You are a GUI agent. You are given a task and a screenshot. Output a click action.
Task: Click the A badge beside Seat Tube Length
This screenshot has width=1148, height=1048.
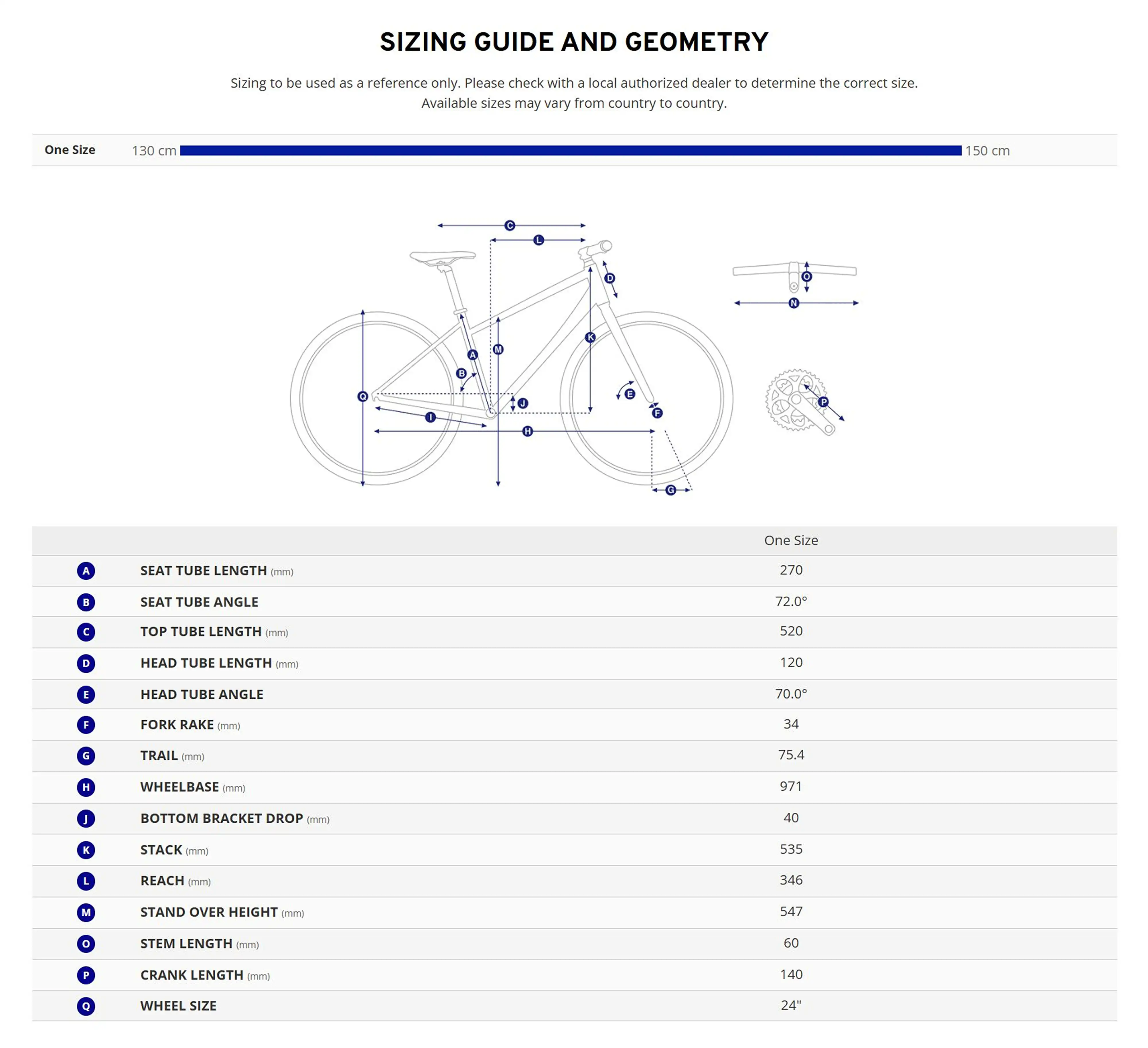86,571
